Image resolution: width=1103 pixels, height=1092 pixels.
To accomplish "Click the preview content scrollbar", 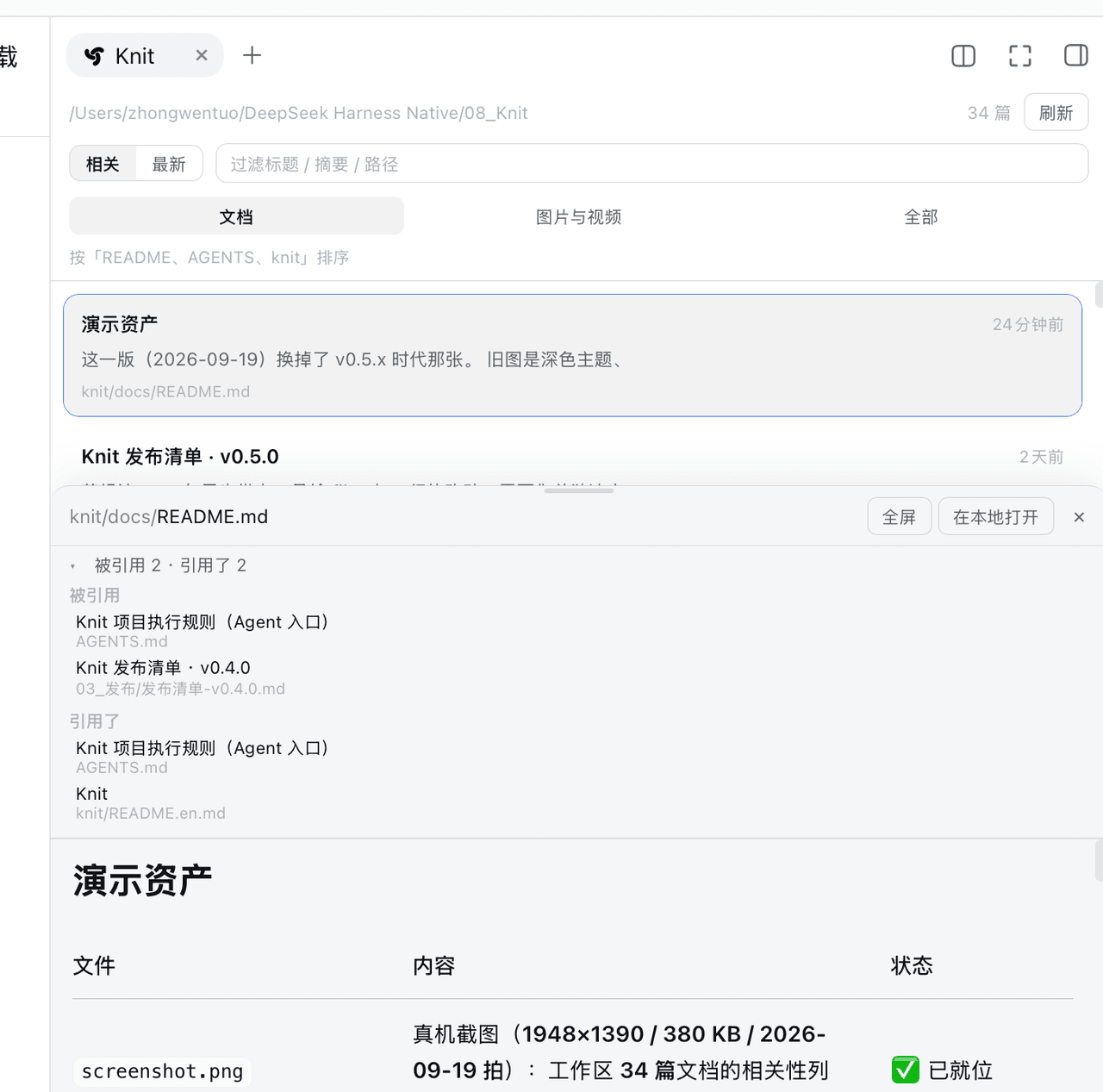I will 1099,861.
